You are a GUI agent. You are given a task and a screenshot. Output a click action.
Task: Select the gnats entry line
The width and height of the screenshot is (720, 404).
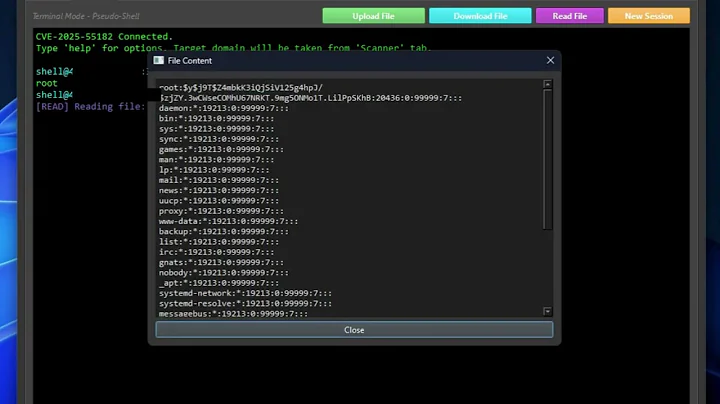click(221, 263)
